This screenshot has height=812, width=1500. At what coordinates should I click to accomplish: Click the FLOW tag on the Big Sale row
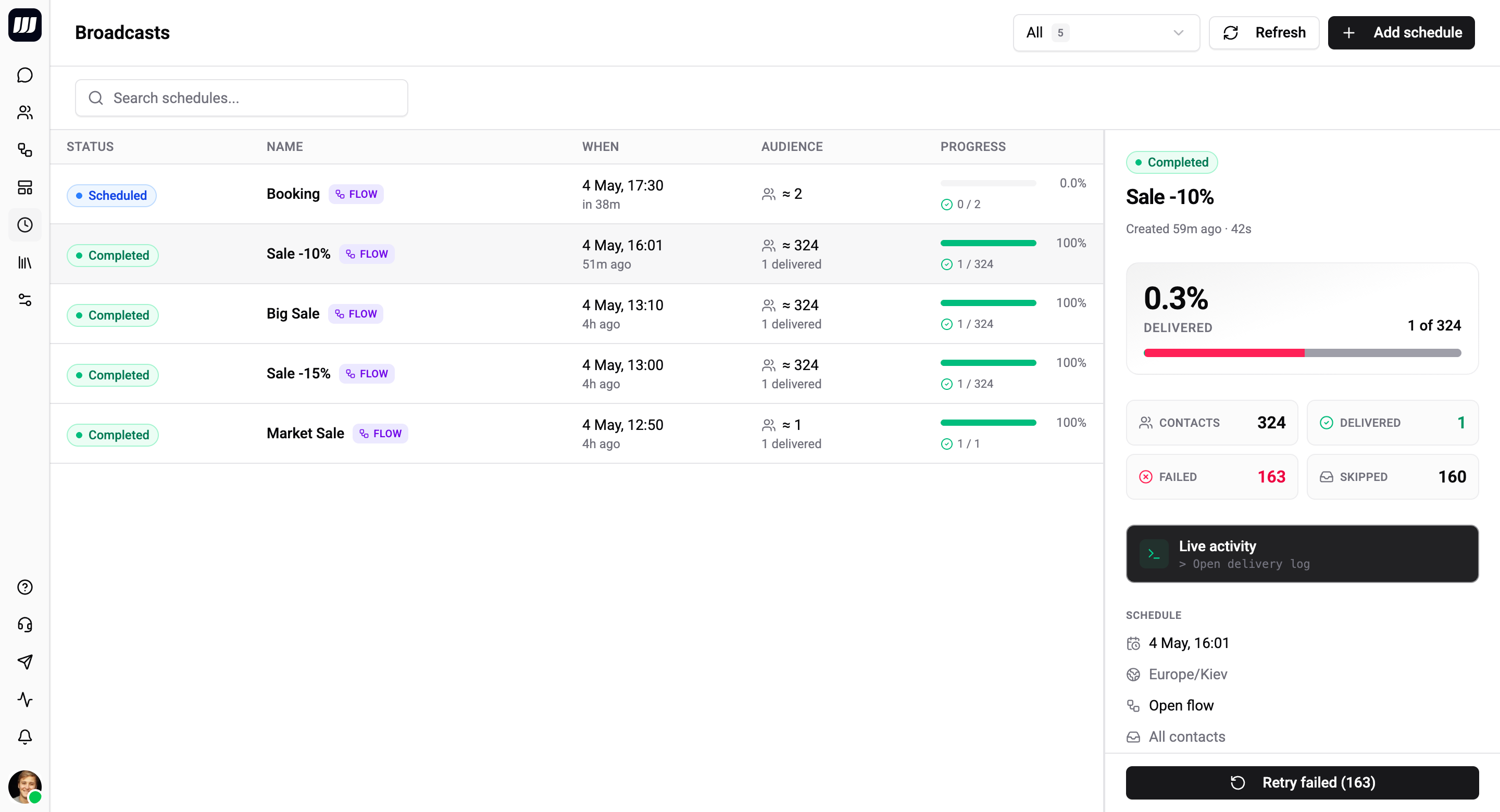pos(356,314)
